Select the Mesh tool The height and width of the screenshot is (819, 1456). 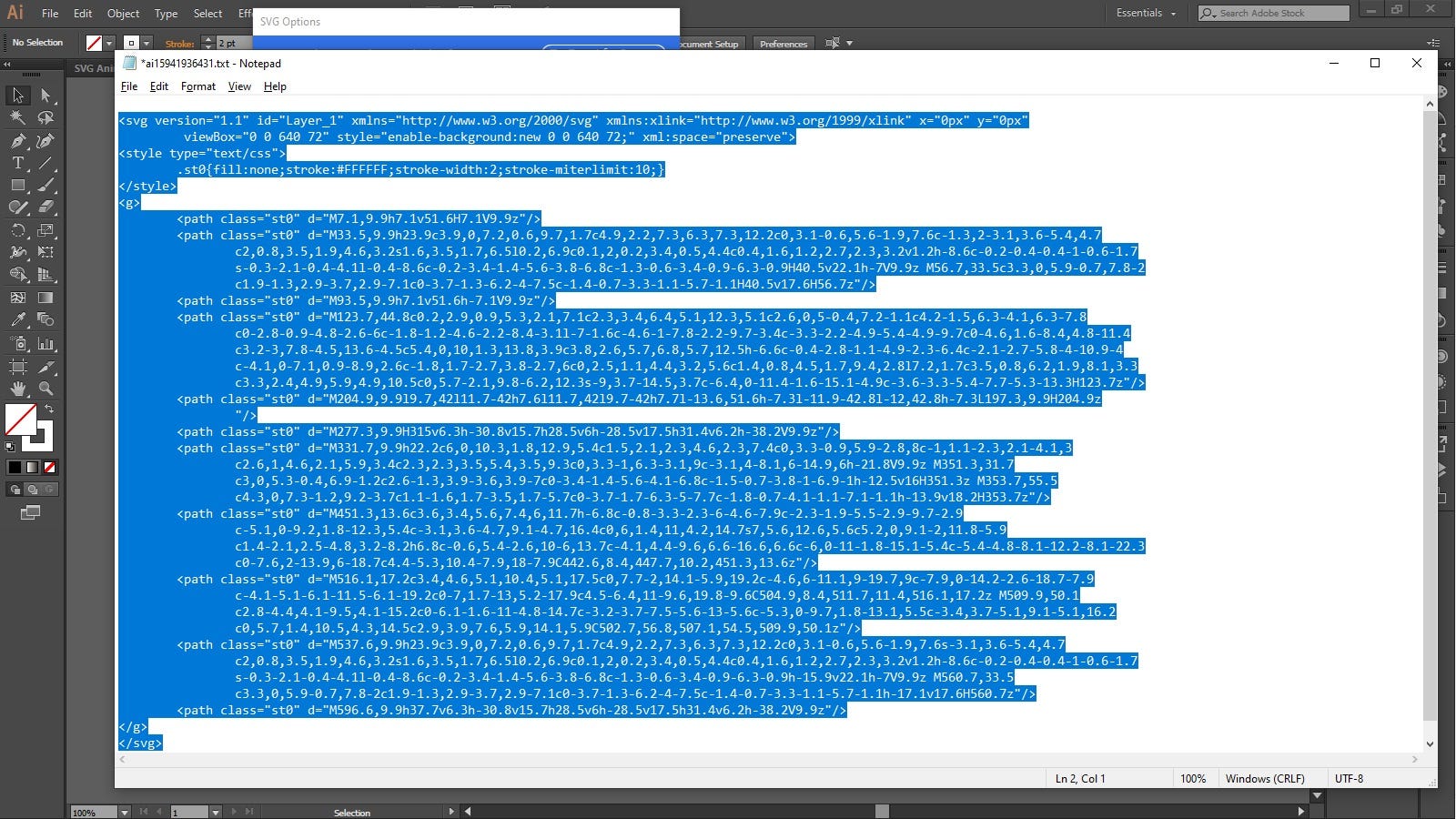point(17,298)
